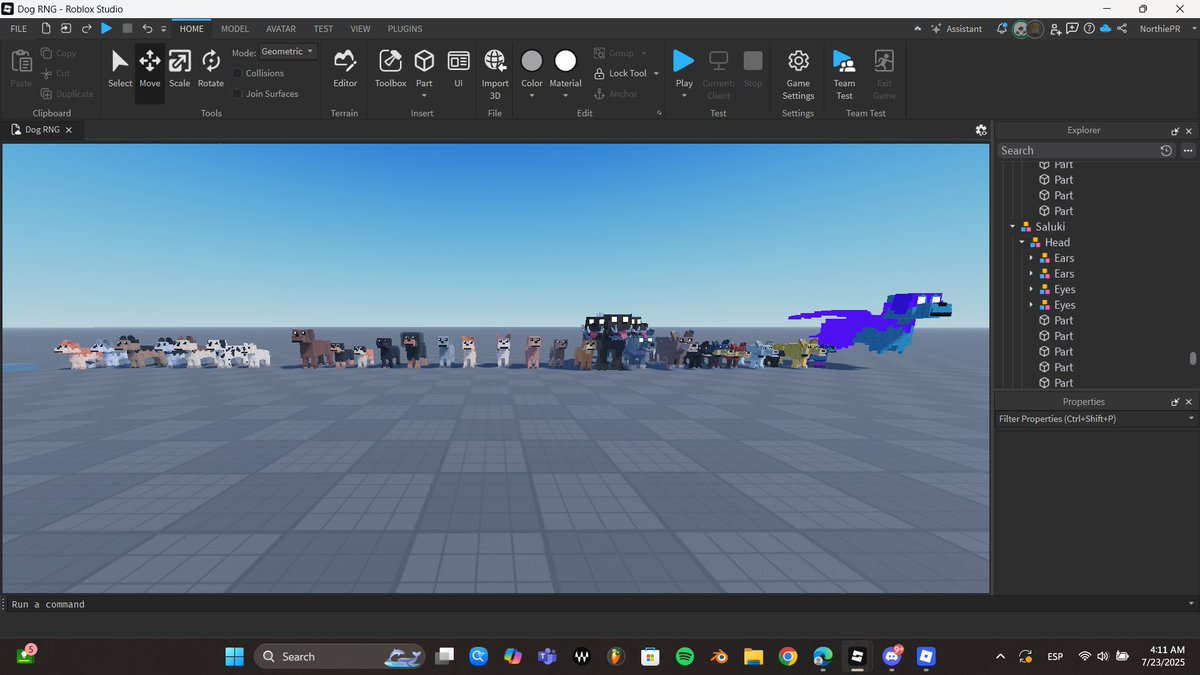The width and height of the screenshot is (1200, 675).
Task: Enable the Join Surfaces checkbox
Action: tap(237, 94)
